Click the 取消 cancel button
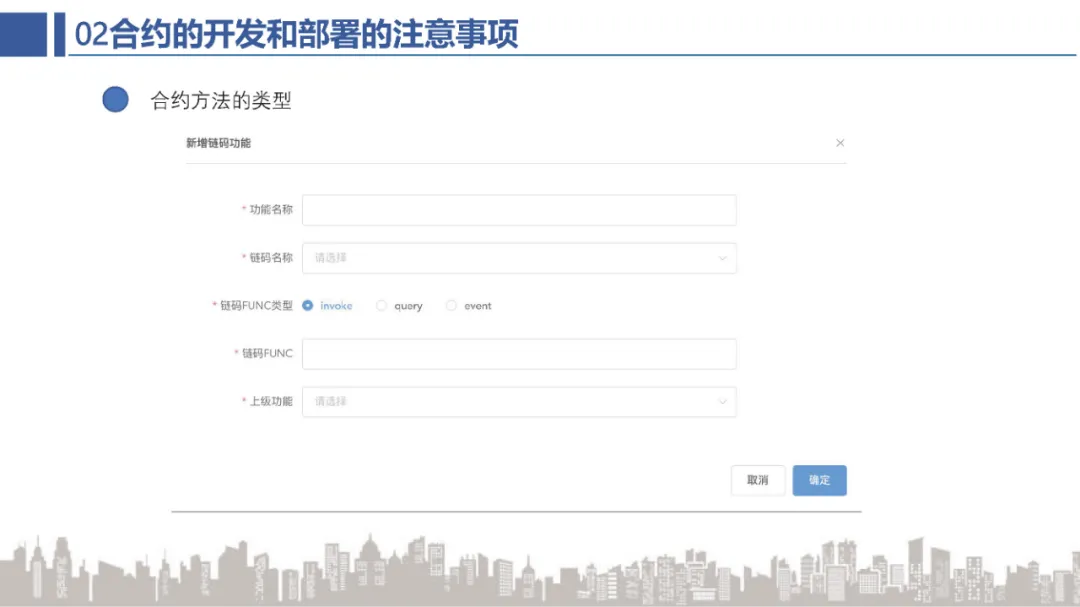 coord(758,480)
